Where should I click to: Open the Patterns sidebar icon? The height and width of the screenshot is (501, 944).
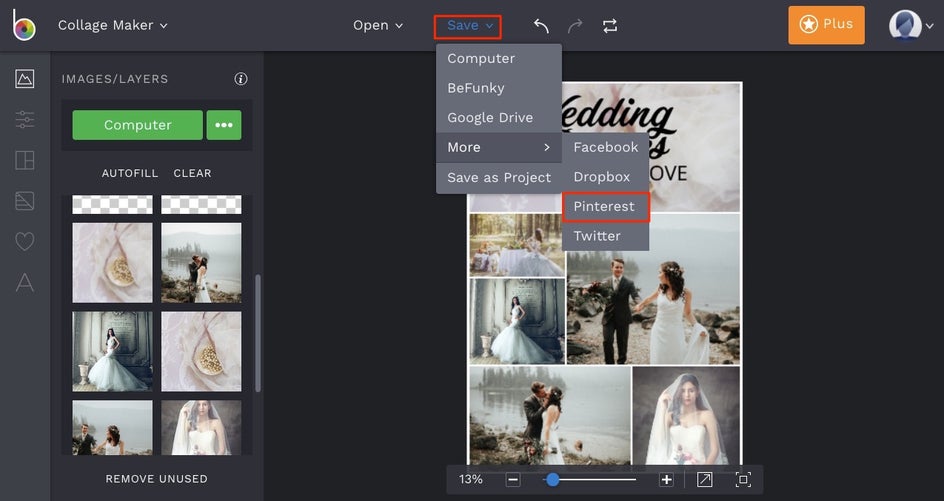(x=25, y=201)
